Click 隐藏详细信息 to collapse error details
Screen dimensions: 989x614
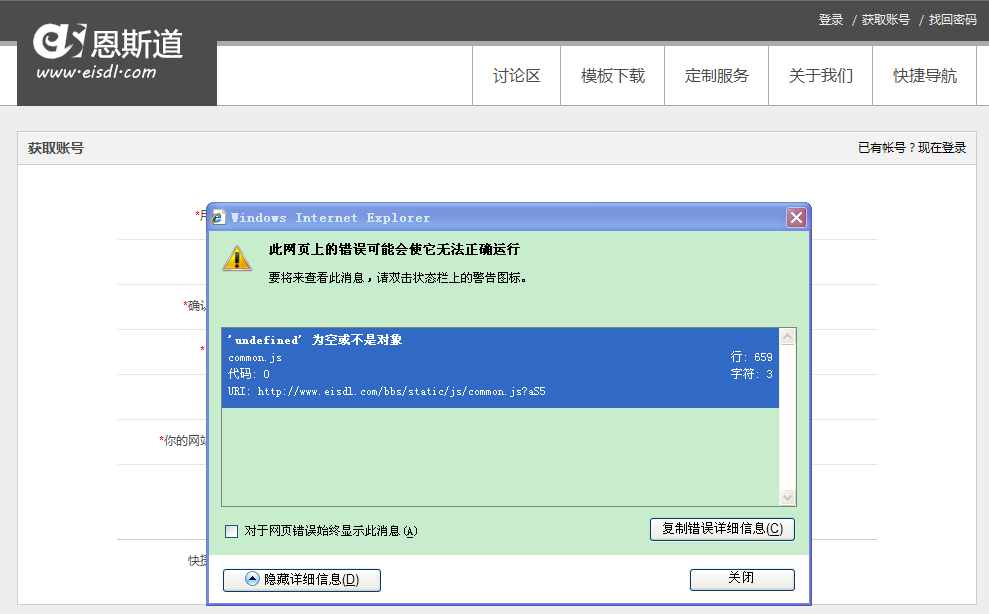coord(301,580)
